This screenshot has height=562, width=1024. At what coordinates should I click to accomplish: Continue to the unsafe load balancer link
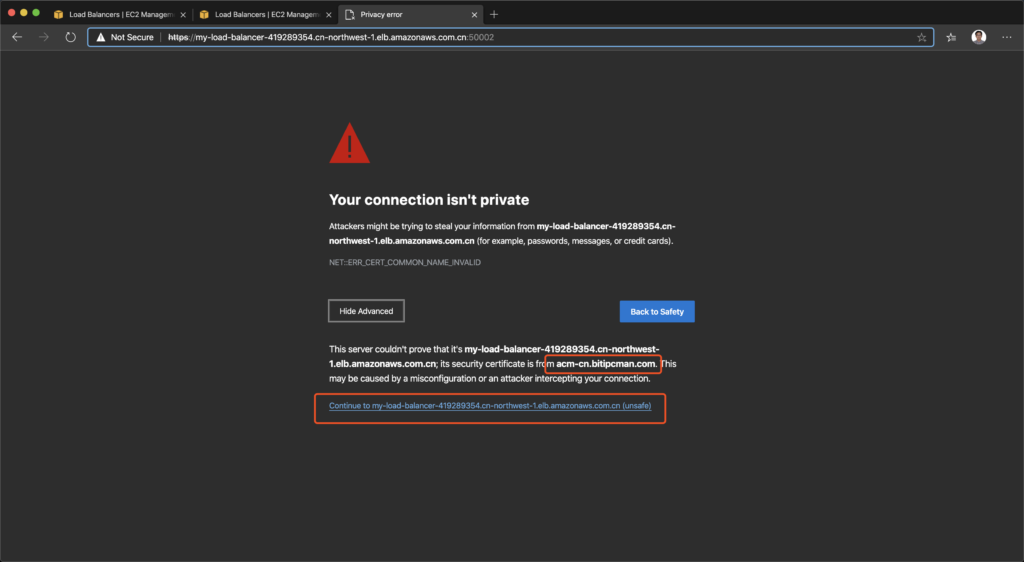pos(490,406)
